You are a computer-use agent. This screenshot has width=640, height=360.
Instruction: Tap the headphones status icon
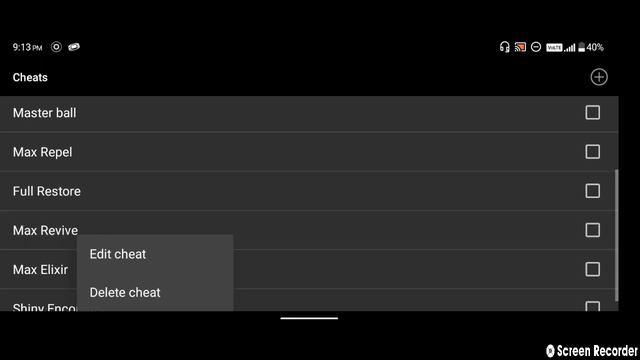click(504, 47)
